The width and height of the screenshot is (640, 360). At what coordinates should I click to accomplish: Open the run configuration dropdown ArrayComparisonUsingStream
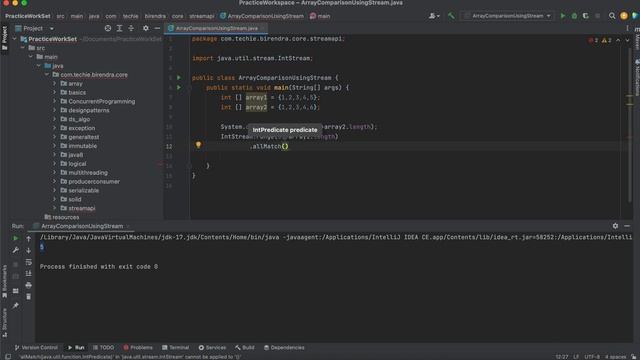click(508, 16)
